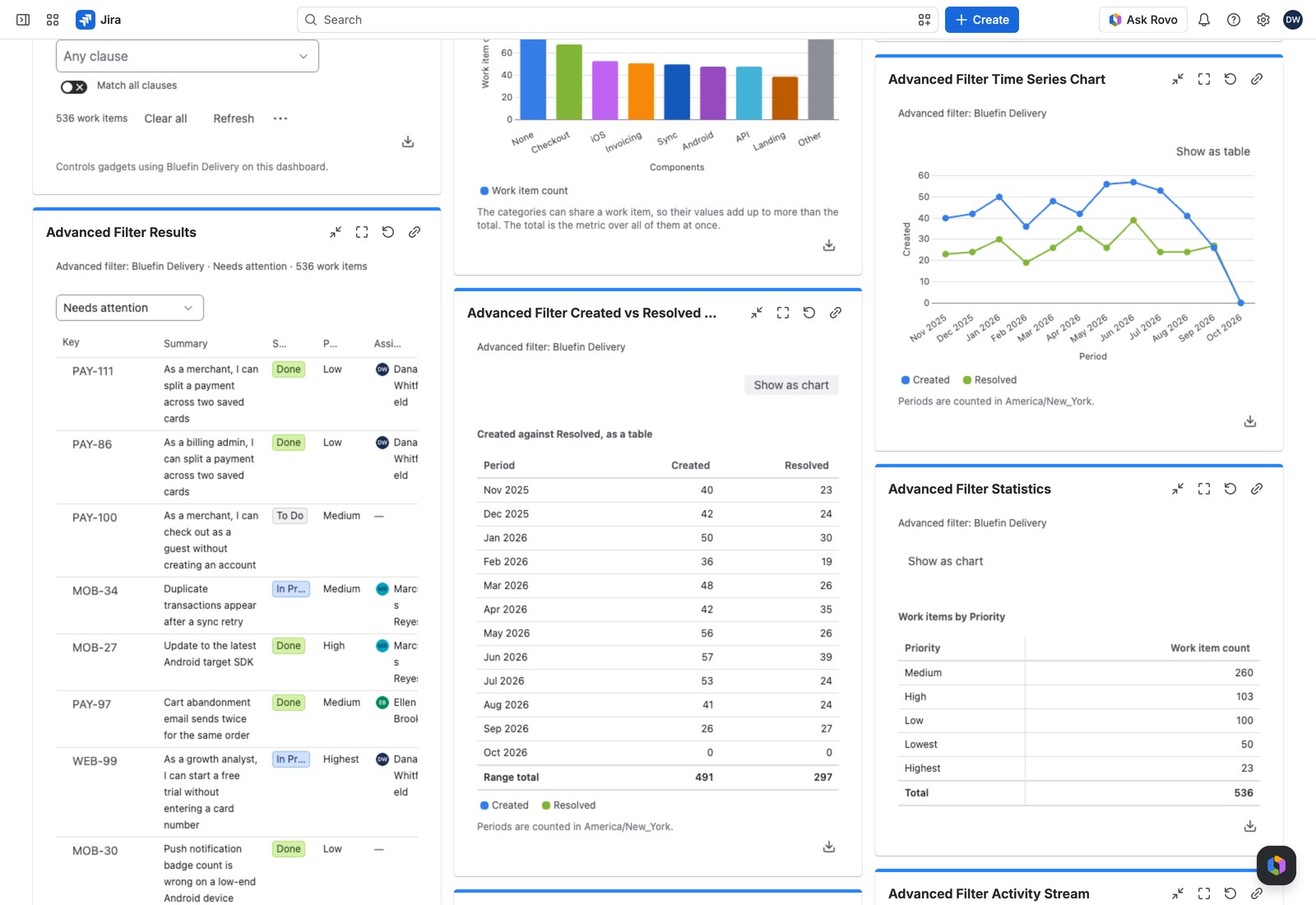Download the Created vs Resolved table data
The image size is (1316, 905).
tap(829, 847)
